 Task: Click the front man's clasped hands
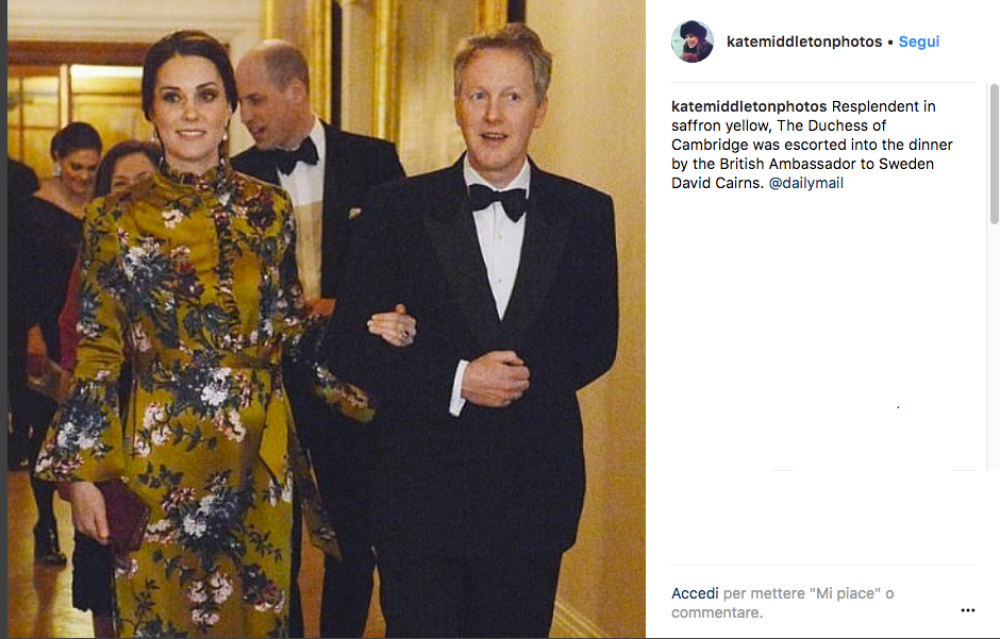click(x=495, y=379)
